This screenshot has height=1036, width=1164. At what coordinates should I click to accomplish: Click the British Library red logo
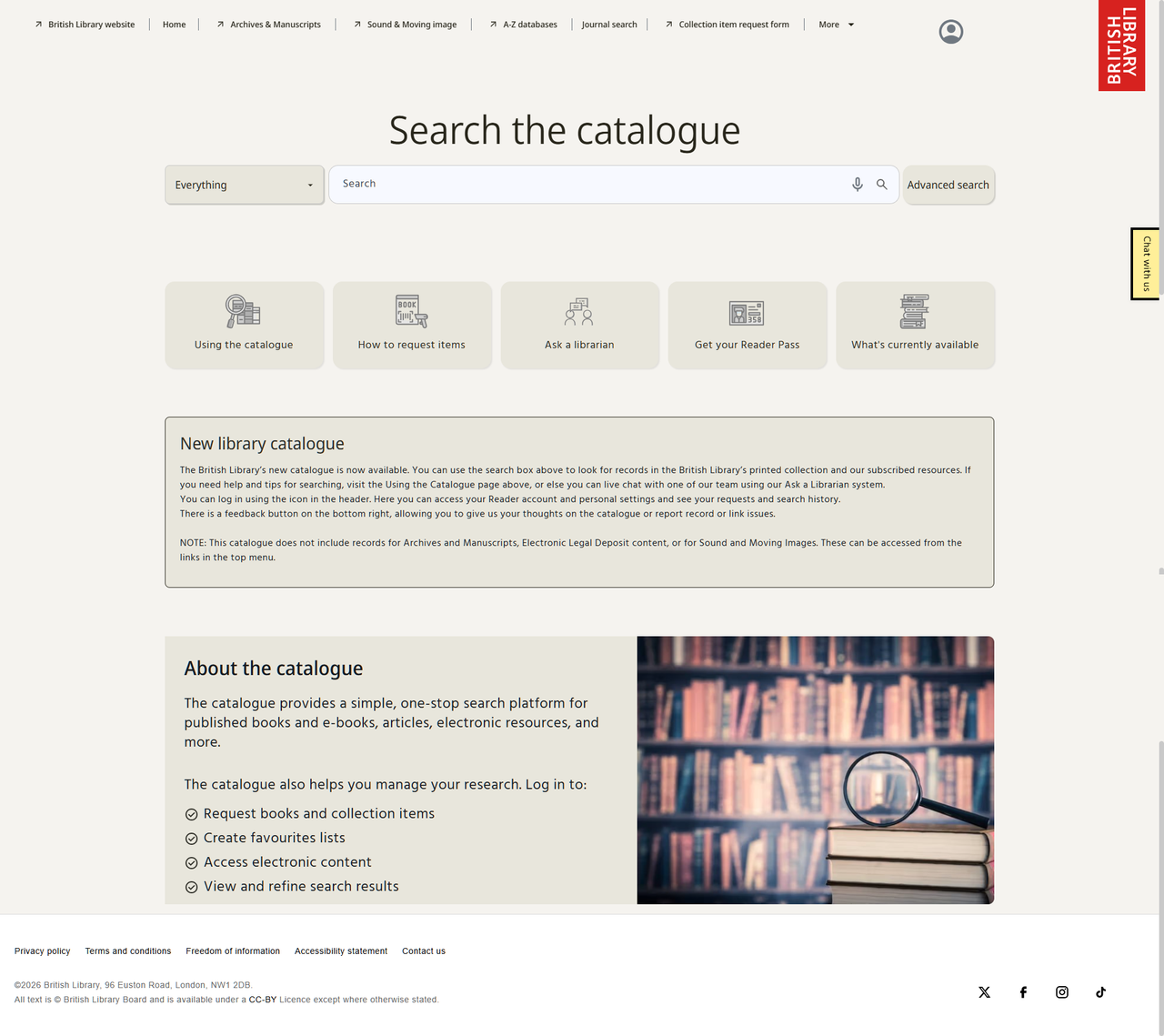click(1121, 45)
